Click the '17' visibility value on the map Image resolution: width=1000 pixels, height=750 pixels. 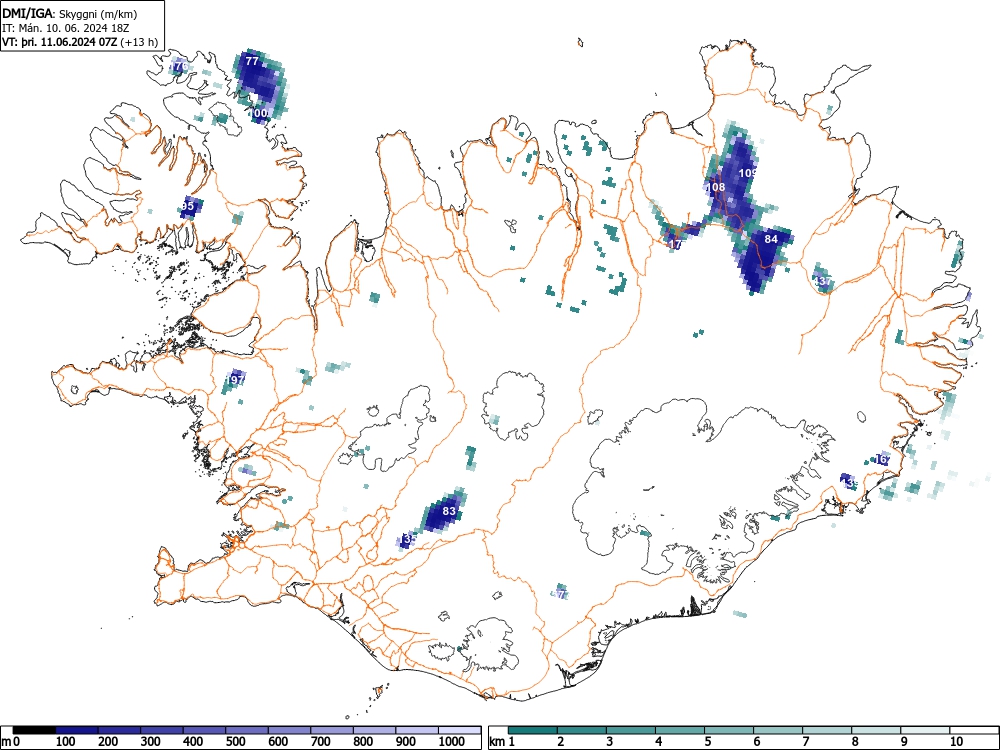click(x=675, y=244)
